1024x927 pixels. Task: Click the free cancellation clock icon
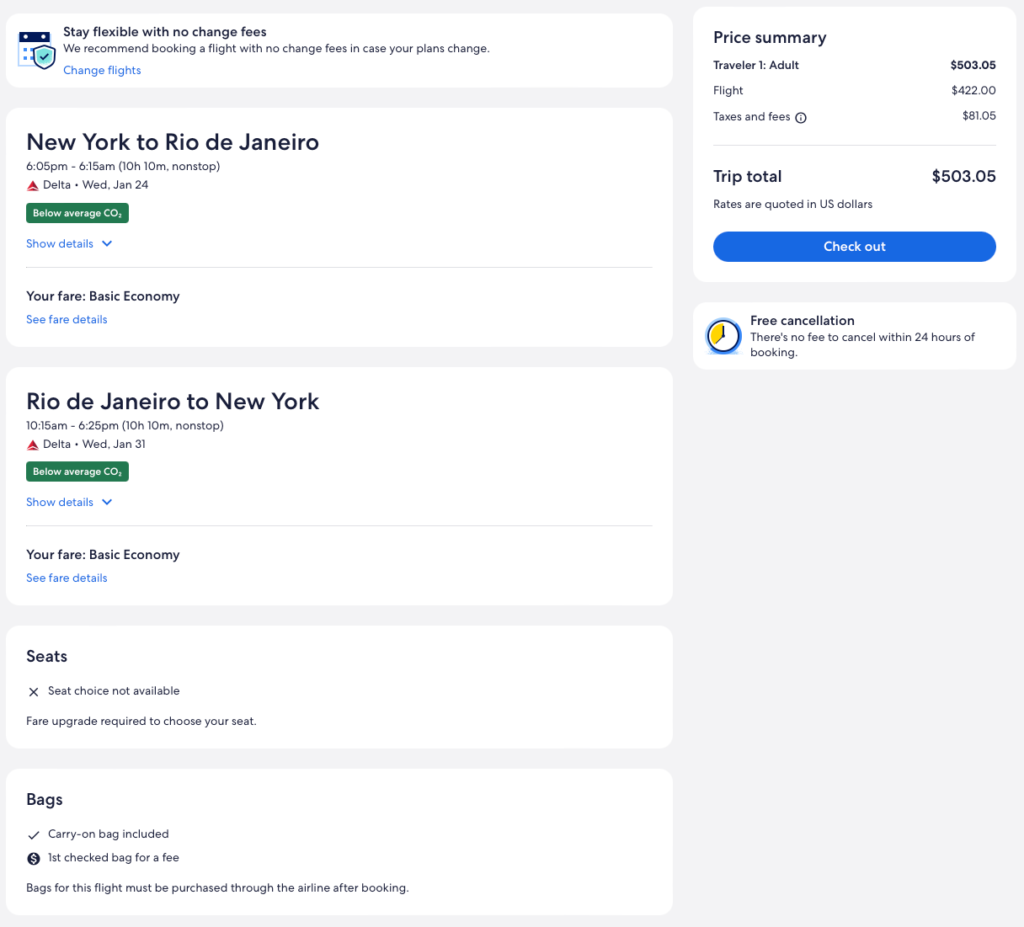[723, 337]
